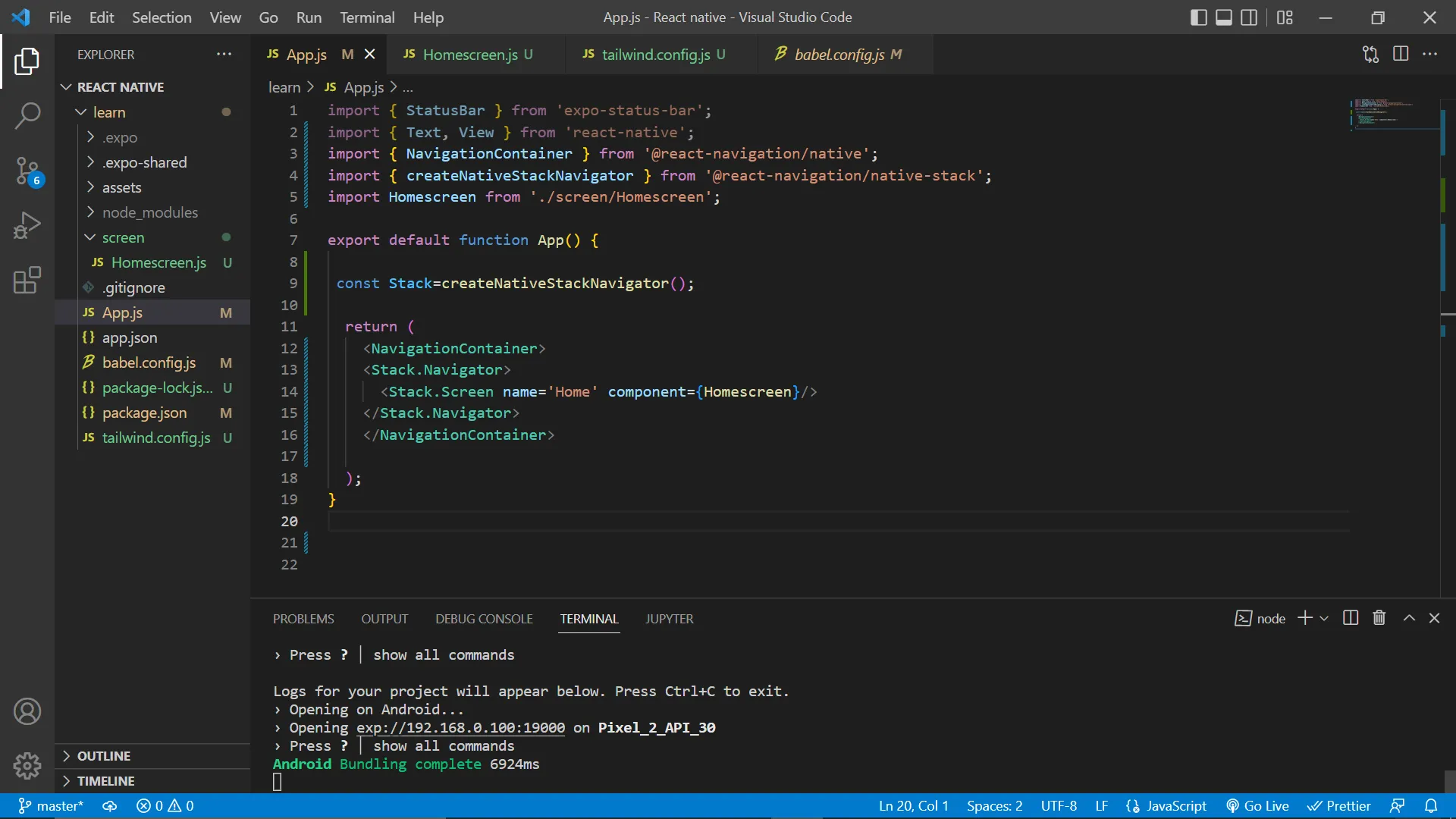Open the Extensions view
The image size is (1456, 819).
click(27, 280)
